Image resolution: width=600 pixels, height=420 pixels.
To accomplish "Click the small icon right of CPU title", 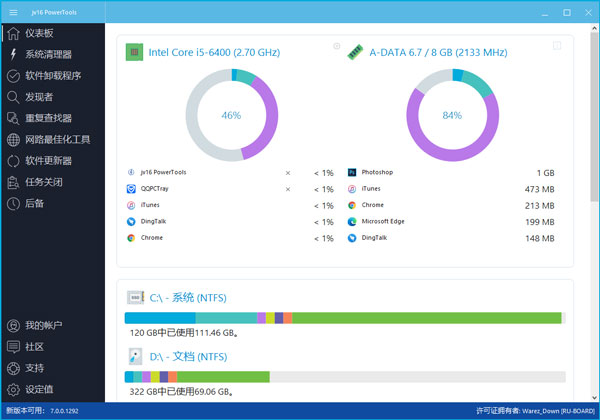I will tap(337, 46).
